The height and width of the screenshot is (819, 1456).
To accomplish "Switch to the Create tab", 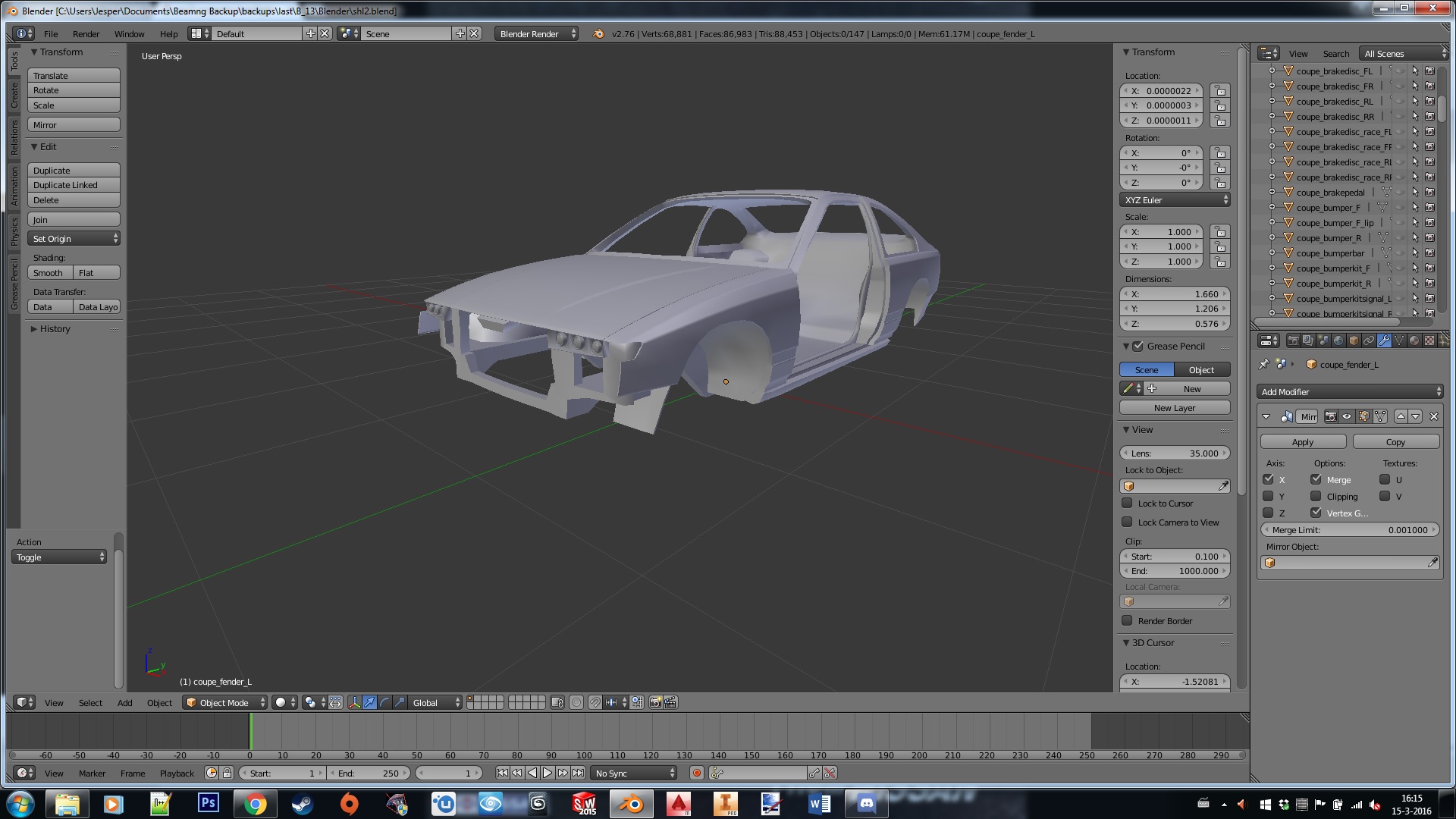I will tap(14, 95).
